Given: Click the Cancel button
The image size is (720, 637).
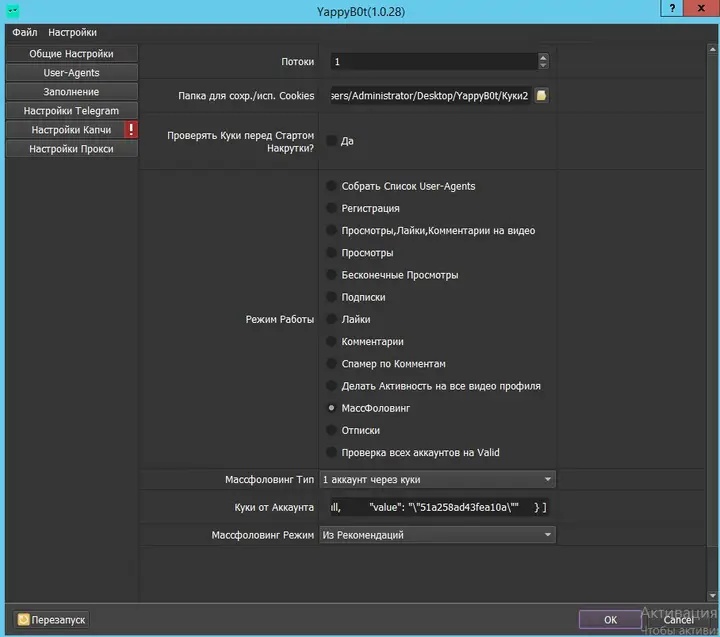Looking at the screenshot, I should 678,619.
